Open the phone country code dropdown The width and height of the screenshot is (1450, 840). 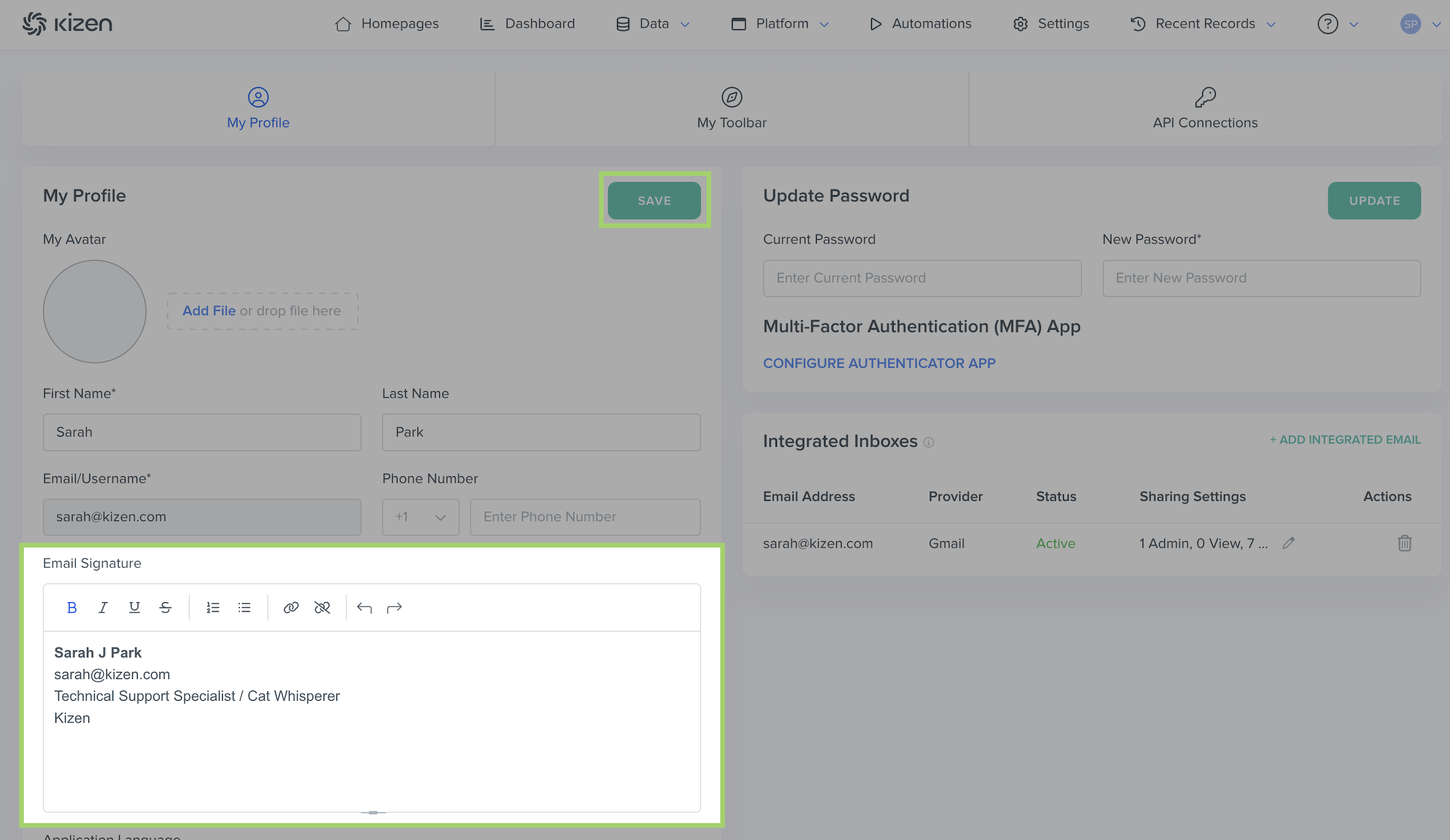[421, 517]
